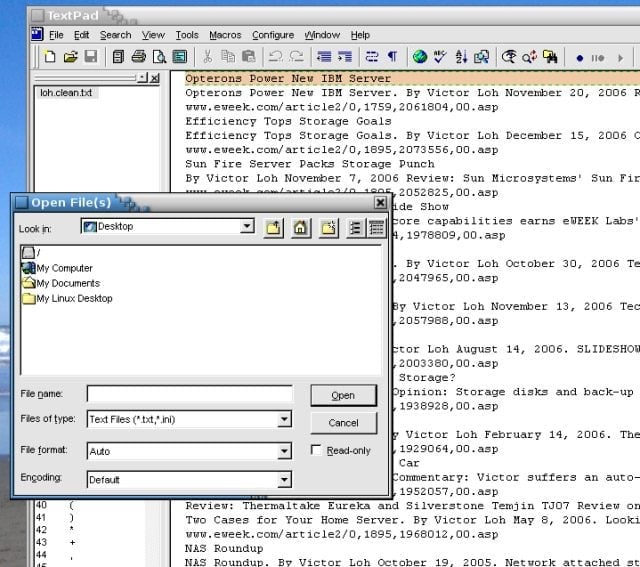Click the web browser globe icon
Viewport: 640px width, 567px height.
tap(420, 56)
